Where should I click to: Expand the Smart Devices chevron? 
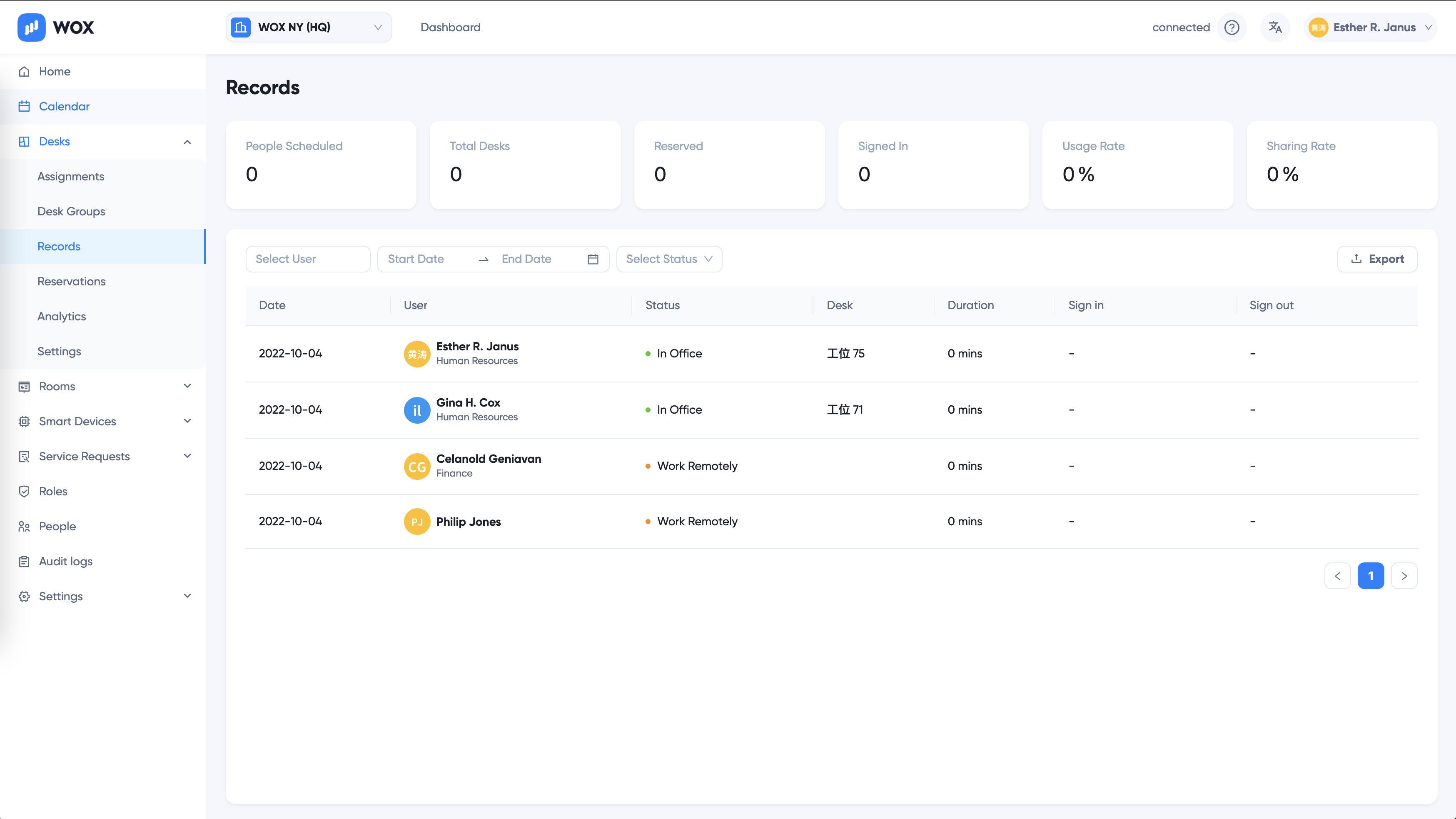[x=187, y=421]
